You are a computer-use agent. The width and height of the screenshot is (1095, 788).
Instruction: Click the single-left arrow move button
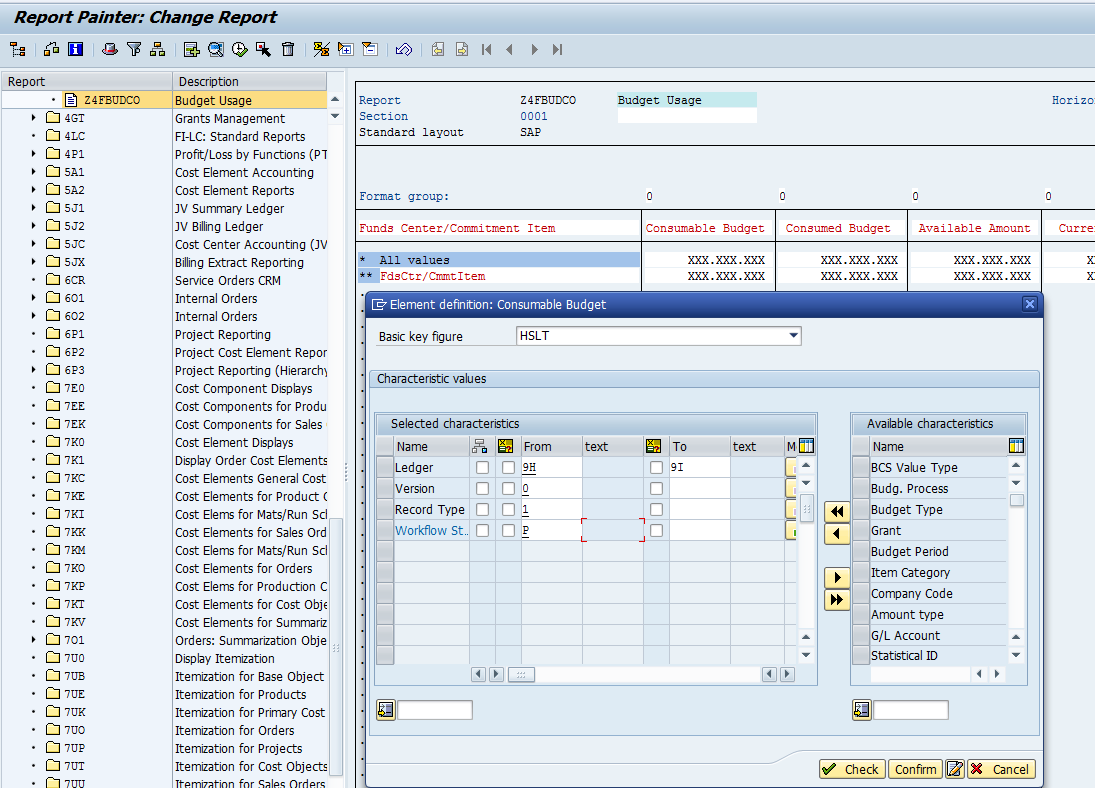(837, 534)
